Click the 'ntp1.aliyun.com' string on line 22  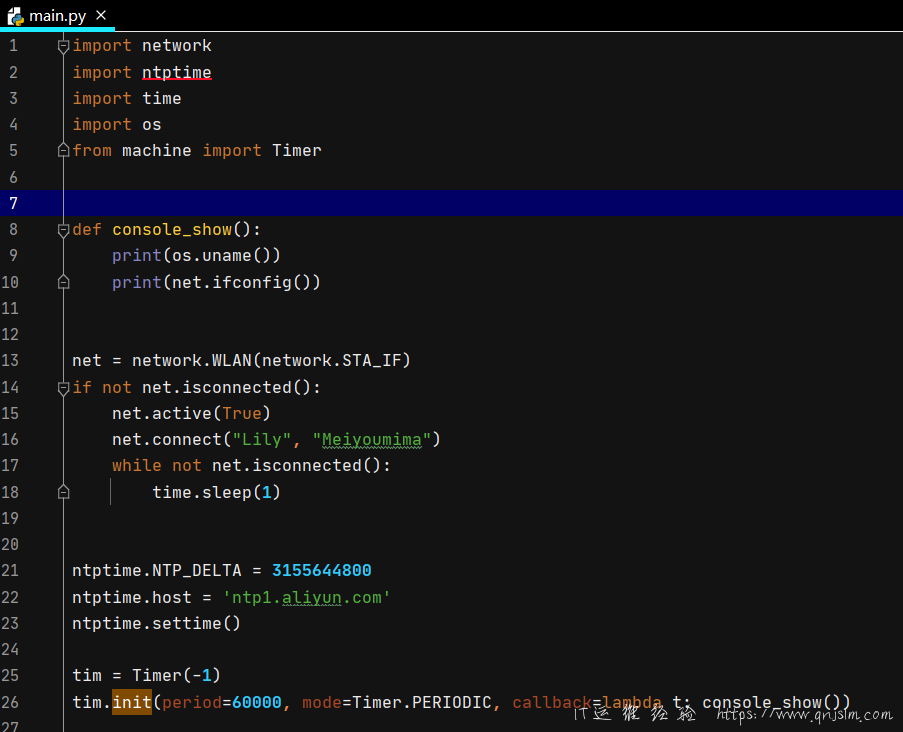(x=306, y=597)
